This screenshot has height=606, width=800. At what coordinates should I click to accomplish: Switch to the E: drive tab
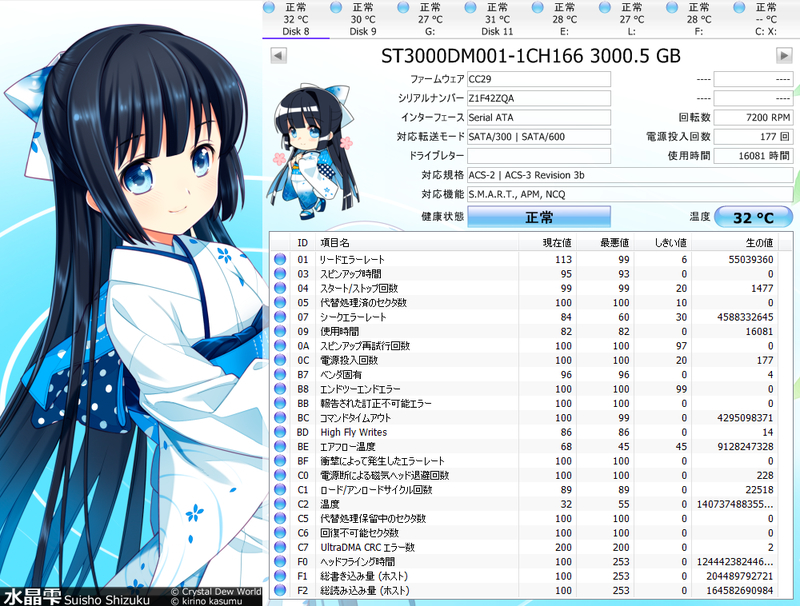[564, 19]
